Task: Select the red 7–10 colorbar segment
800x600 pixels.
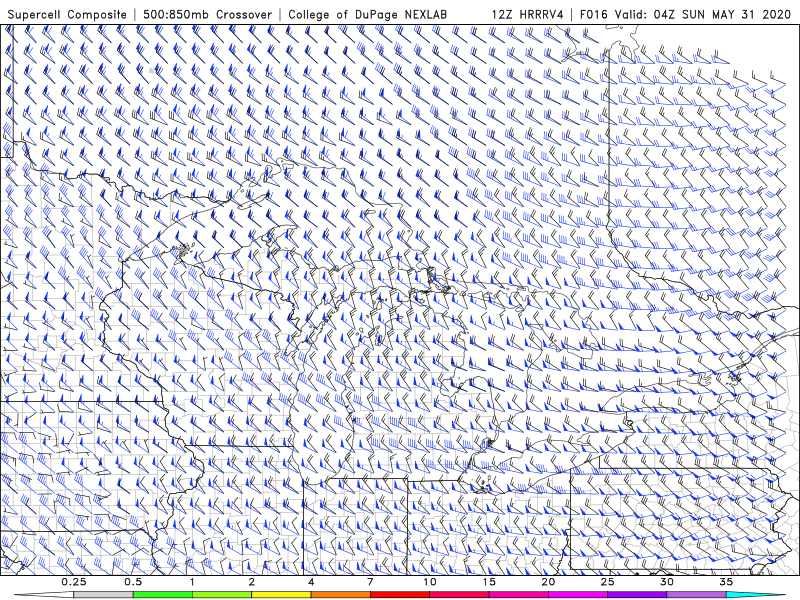Action: tap(399, 595)
